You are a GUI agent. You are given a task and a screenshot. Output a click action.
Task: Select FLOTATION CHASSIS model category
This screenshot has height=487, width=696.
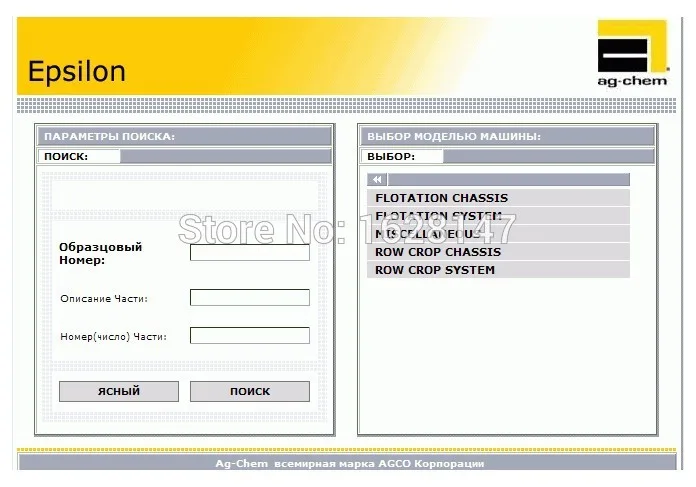[x=498, y=198]
